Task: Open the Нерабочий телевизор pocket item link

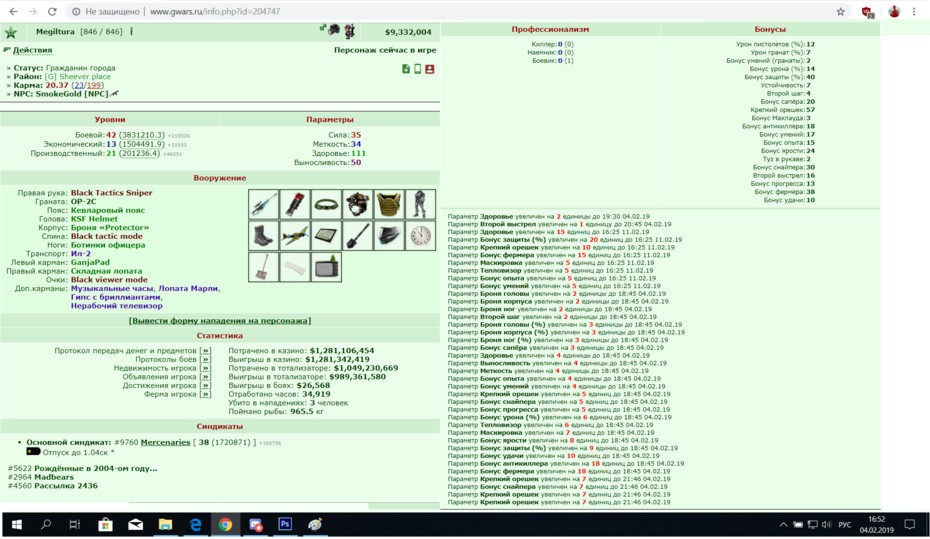Action: pos(116,306)
